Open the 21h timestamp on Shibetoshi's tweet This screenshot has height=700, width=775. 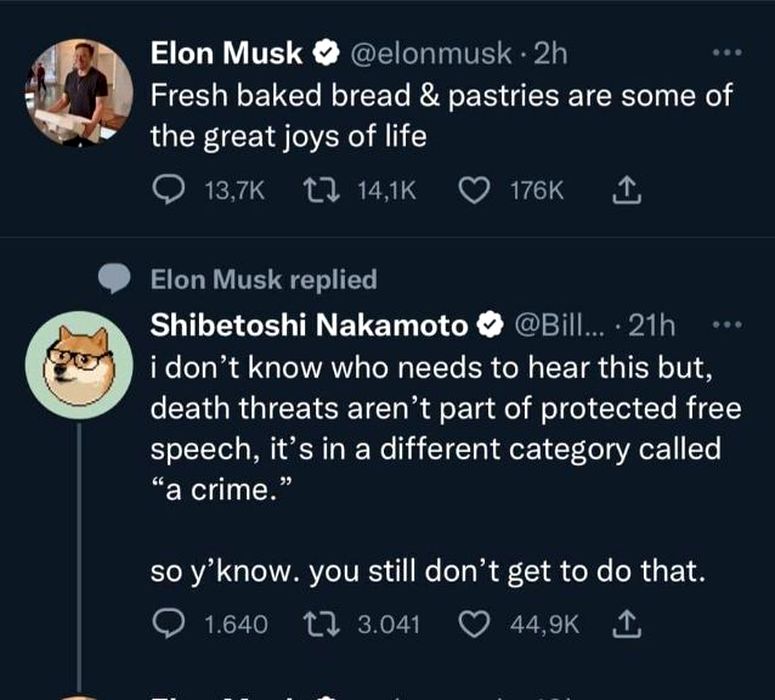656,325
